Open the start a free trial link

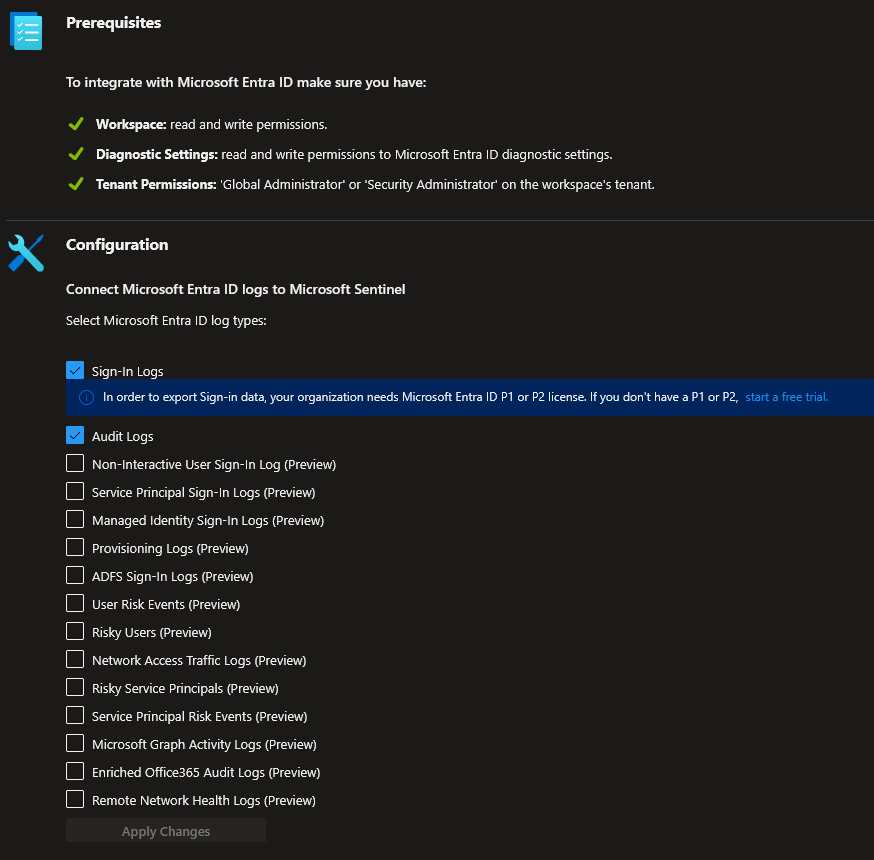pyautogui.click(x=786, y=397)
